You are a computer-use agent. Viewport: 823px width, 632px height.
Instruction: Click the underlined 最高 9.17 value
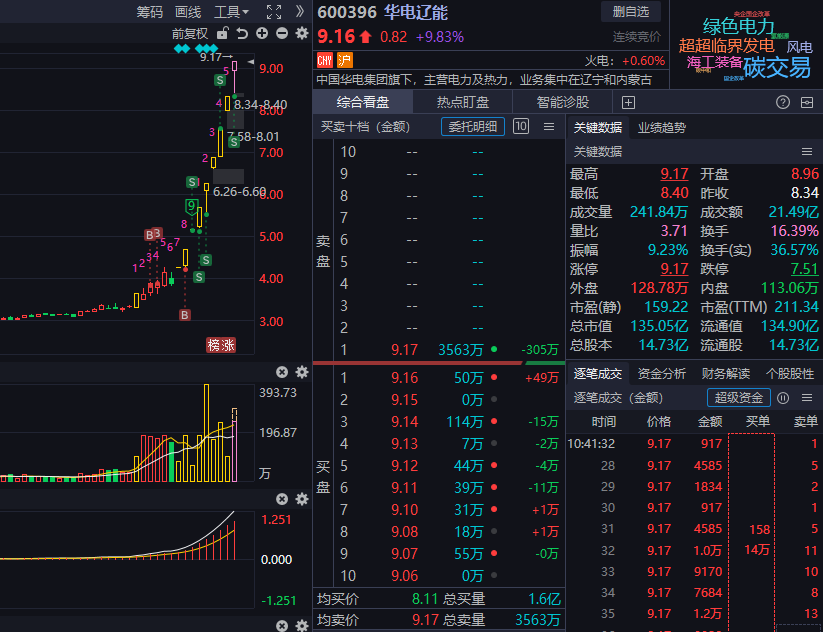674,174
